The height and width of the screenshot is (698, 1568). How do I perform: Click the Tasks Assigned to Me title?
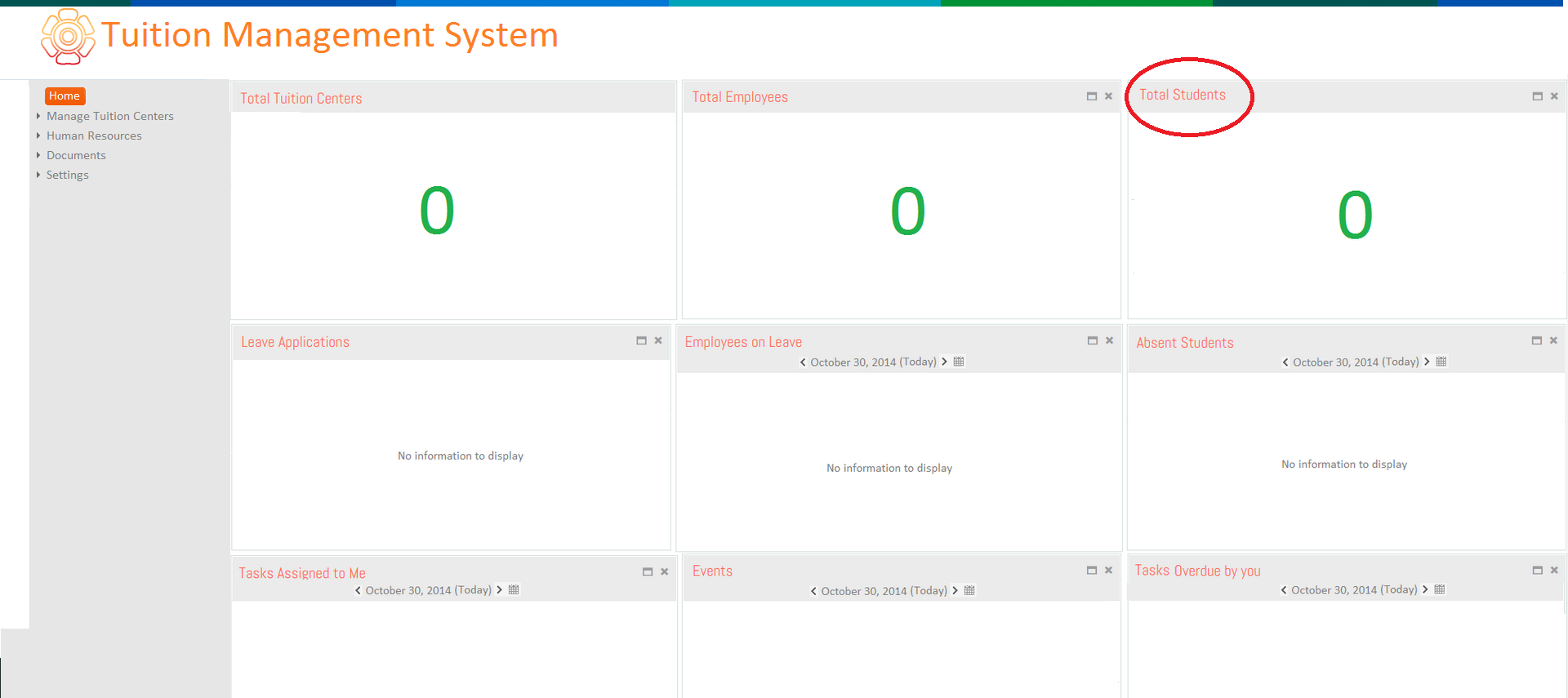(302, 573)
